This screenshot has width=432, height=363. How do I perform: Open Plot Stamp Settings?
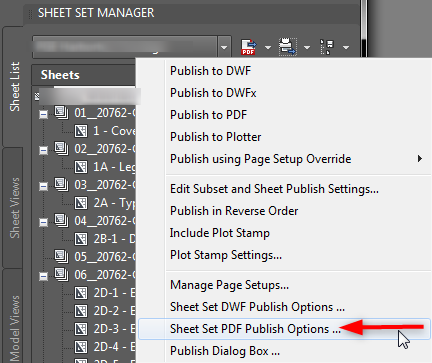pos(226,255)
